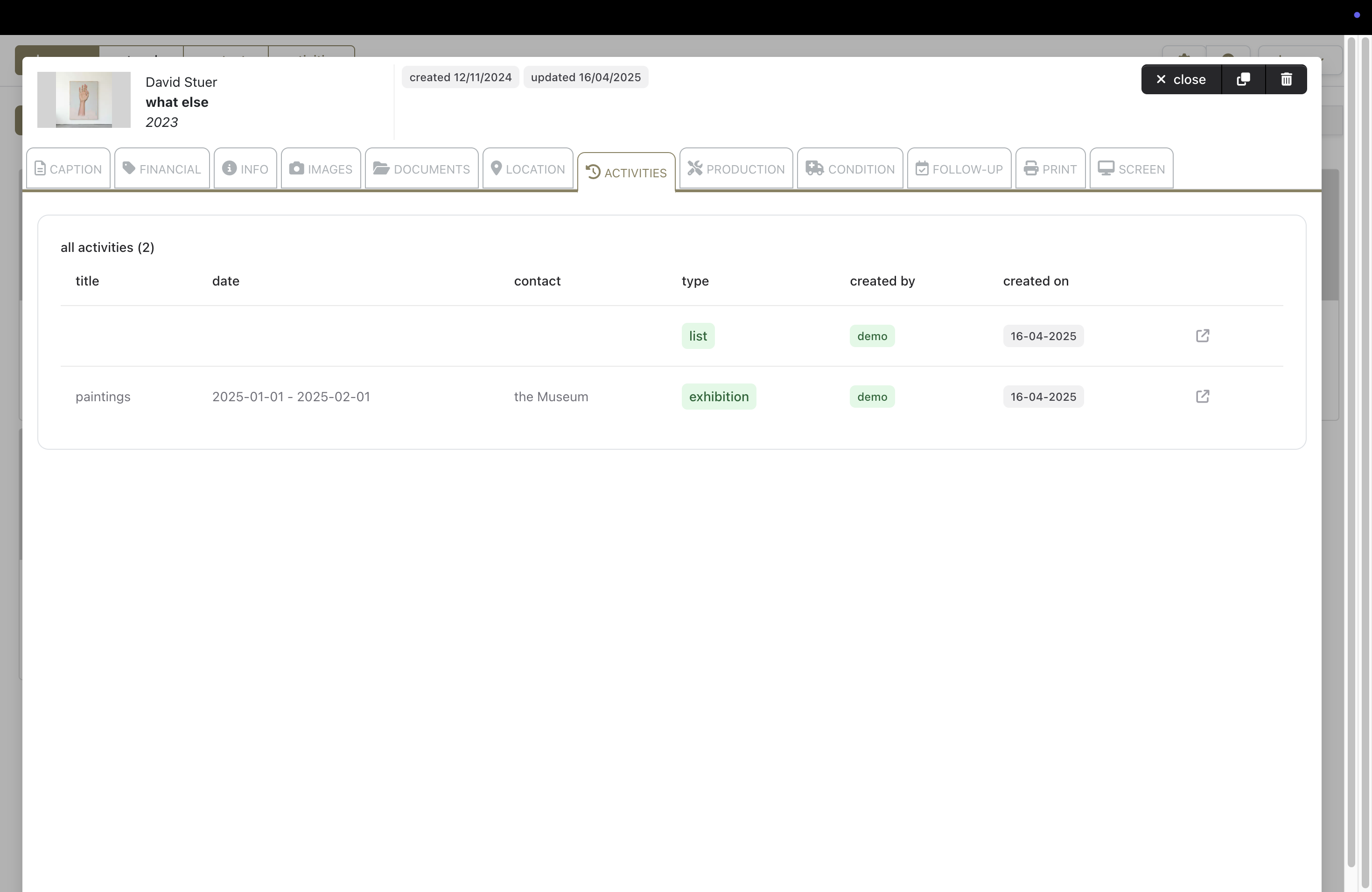Viewport: 1372px width, 892px height.
Task: Click the 'created on' column header
Action: pyautogui.click(x=1036, y=281)
